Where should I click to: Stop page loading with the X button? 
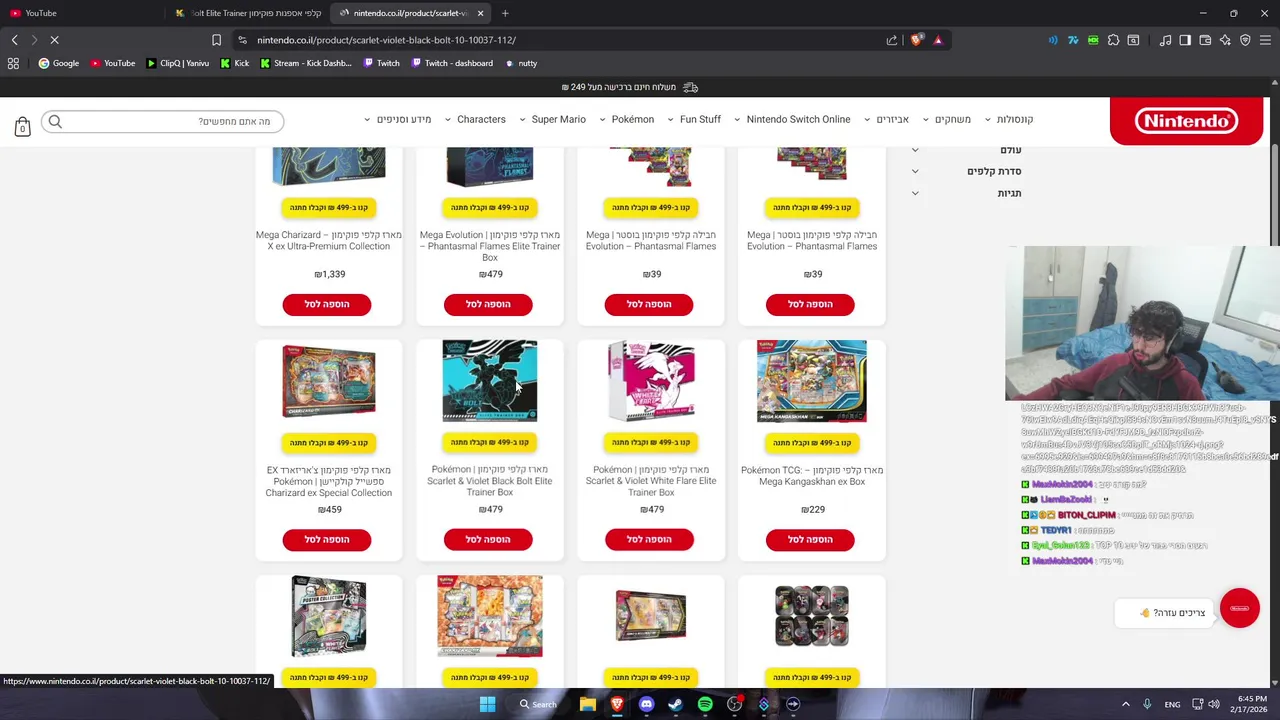tap(54, 40)
